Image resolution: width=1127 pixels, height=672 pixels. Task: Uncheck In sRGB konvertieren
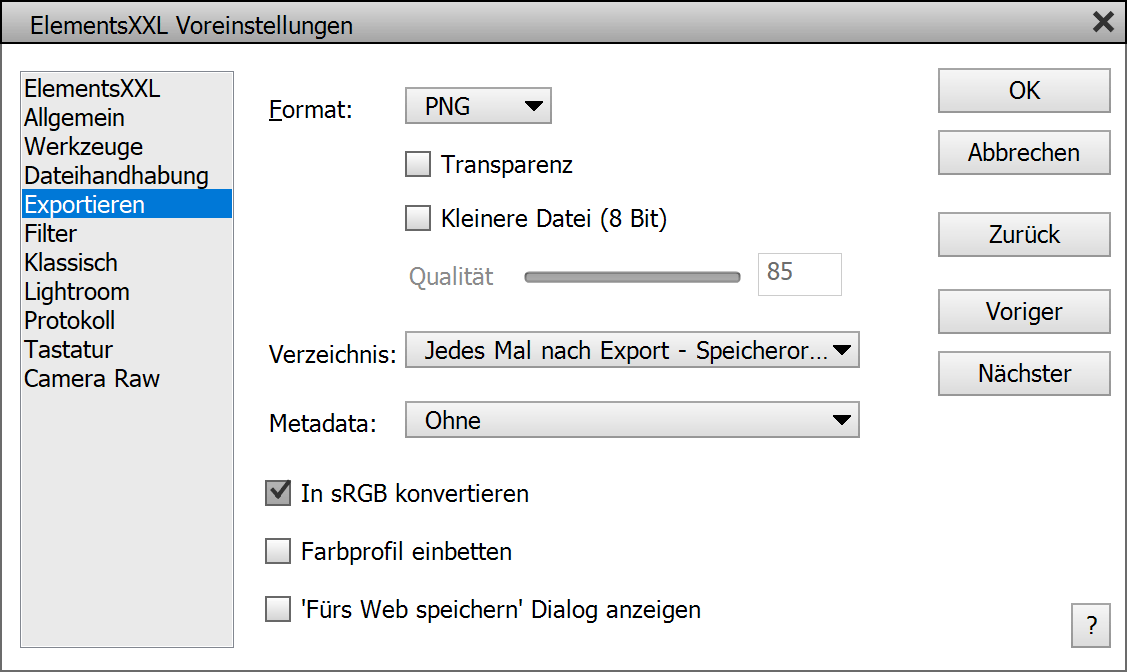(278, 493)
